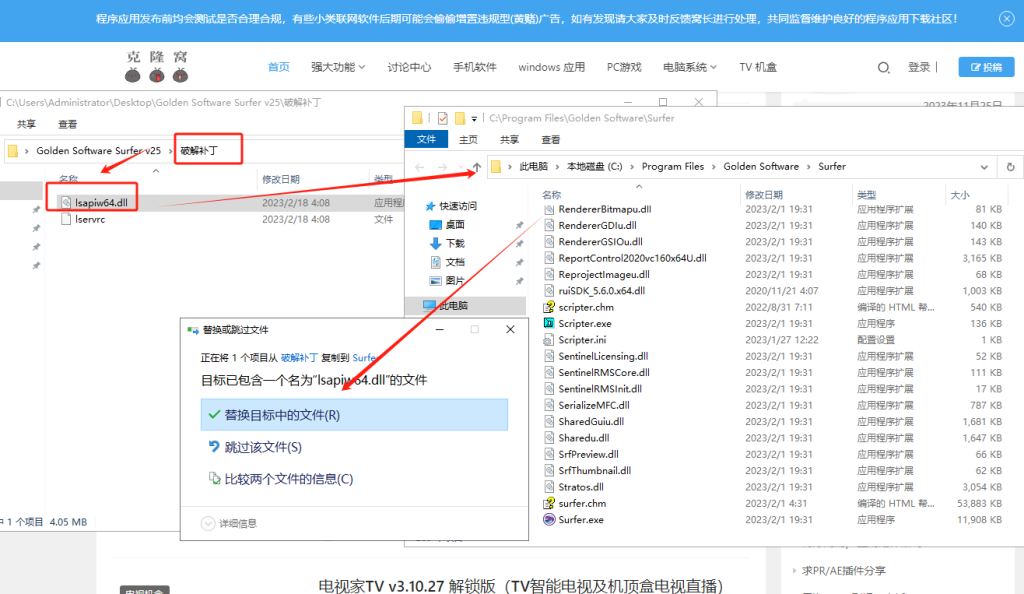This screenshot has height=594, width=1024.
Task: Sort Surfer files by 类型 column header
Action: tap(867, 195)
